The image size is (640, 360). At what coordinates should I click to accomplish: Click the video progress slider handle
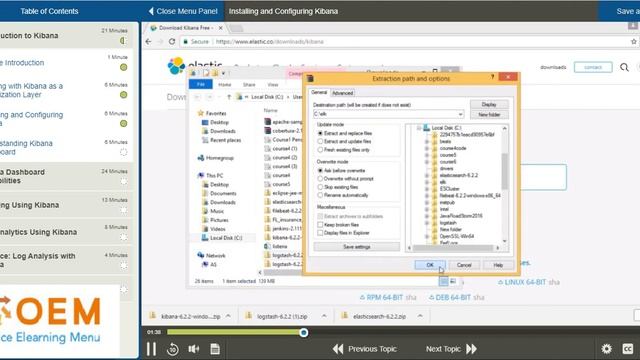tap(303, 333)
